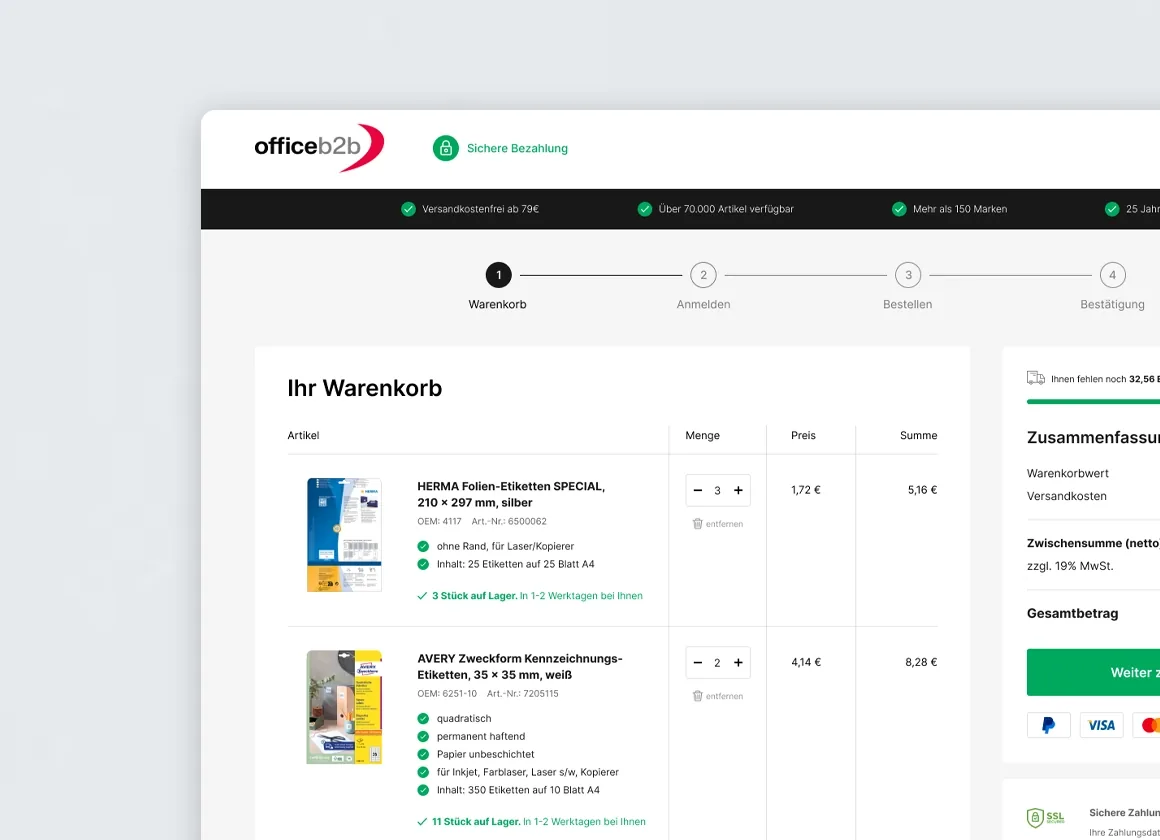Click entfernen link under HERMA quantity
The width and height of the screenshot is (1160, 840).
click(x=724, y=524)
